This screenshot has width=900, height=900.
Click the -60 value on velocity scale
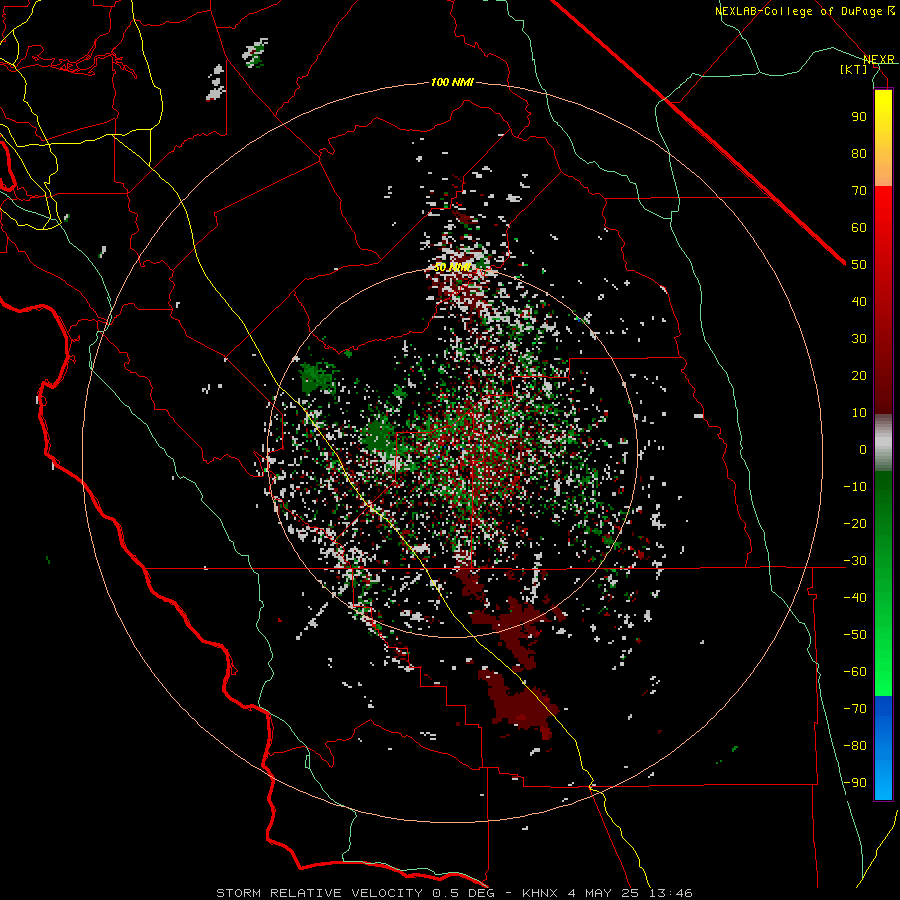(855, 672)
